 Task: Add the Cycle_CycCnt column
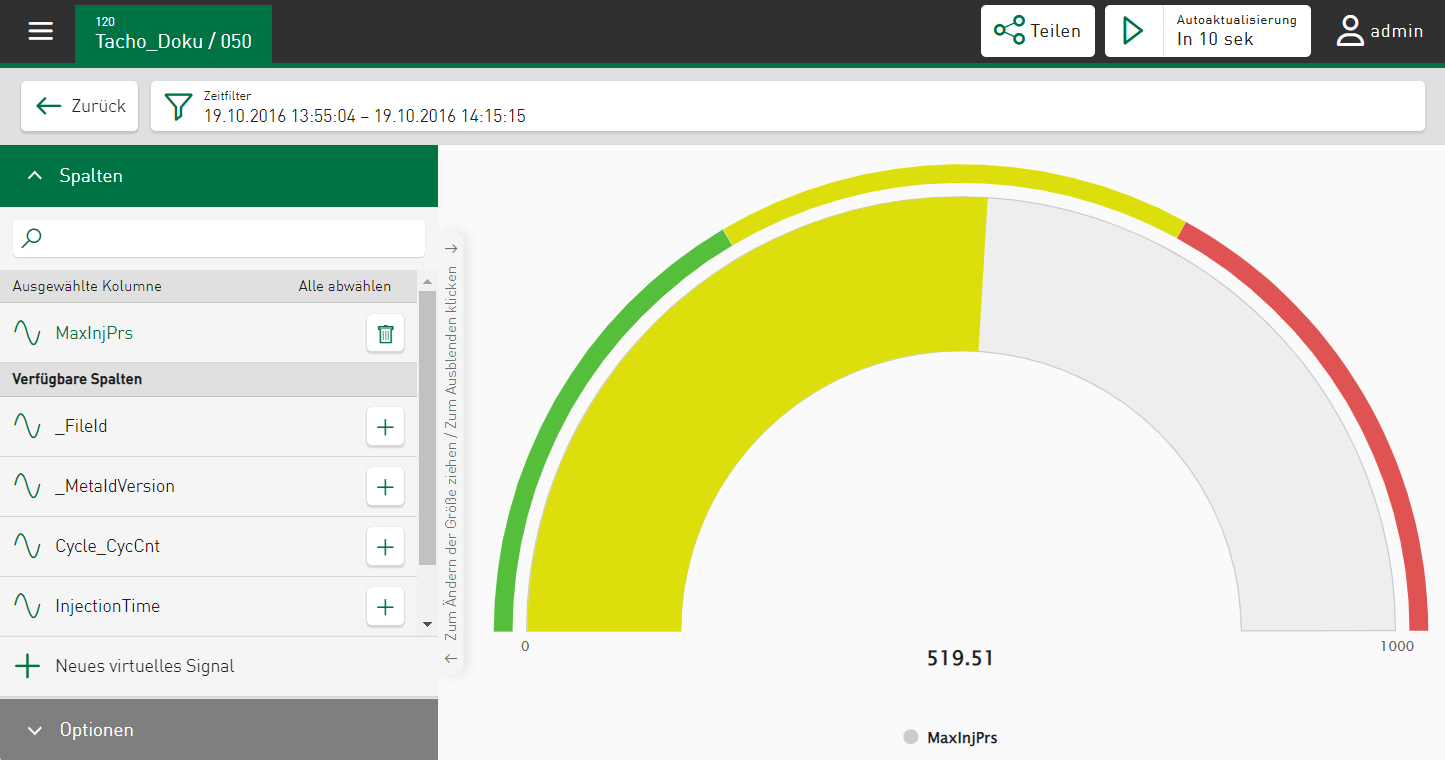385,547
